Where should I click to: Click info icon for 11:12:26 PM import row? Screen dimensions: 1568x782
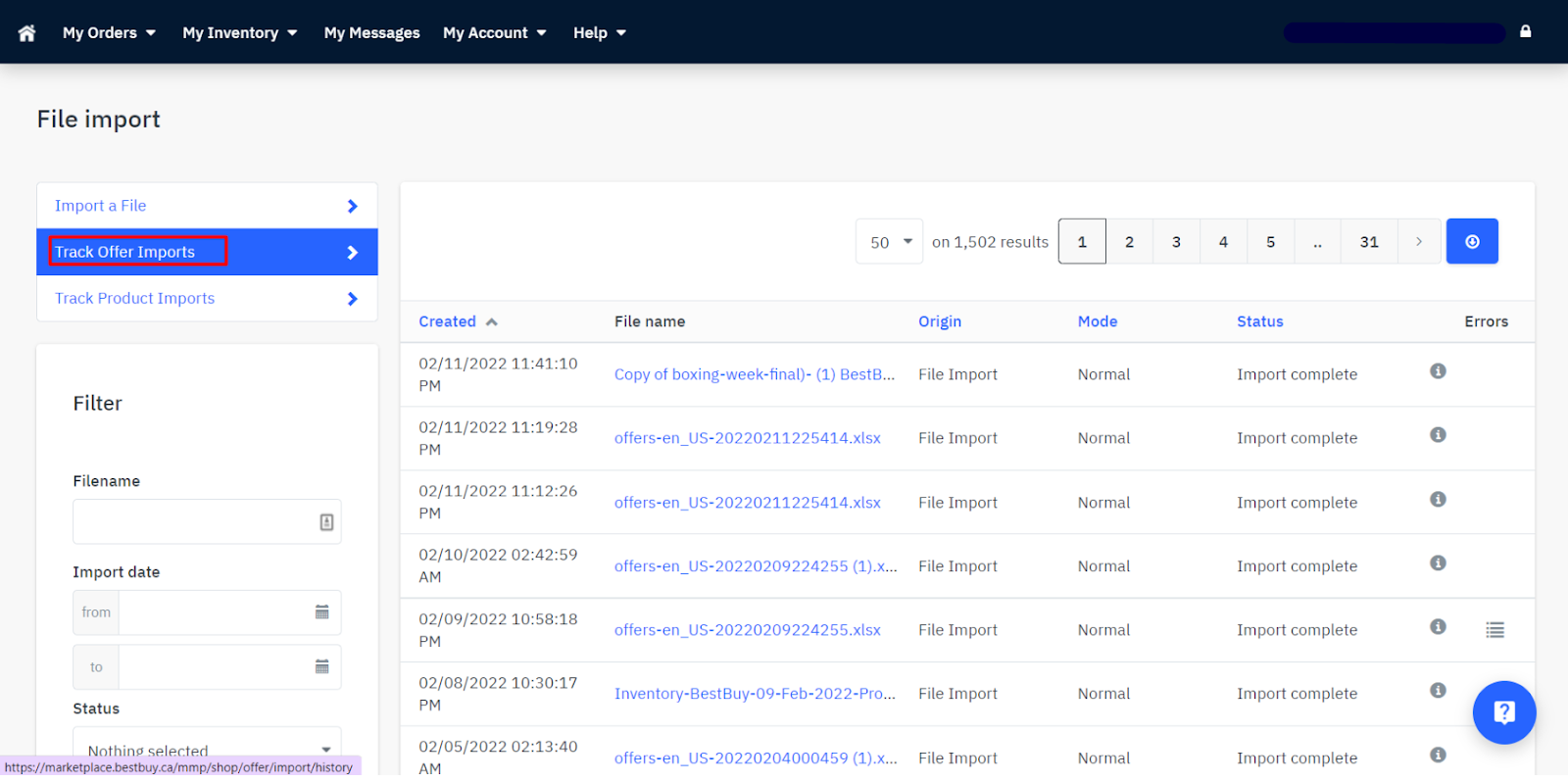pos(1438,500)
